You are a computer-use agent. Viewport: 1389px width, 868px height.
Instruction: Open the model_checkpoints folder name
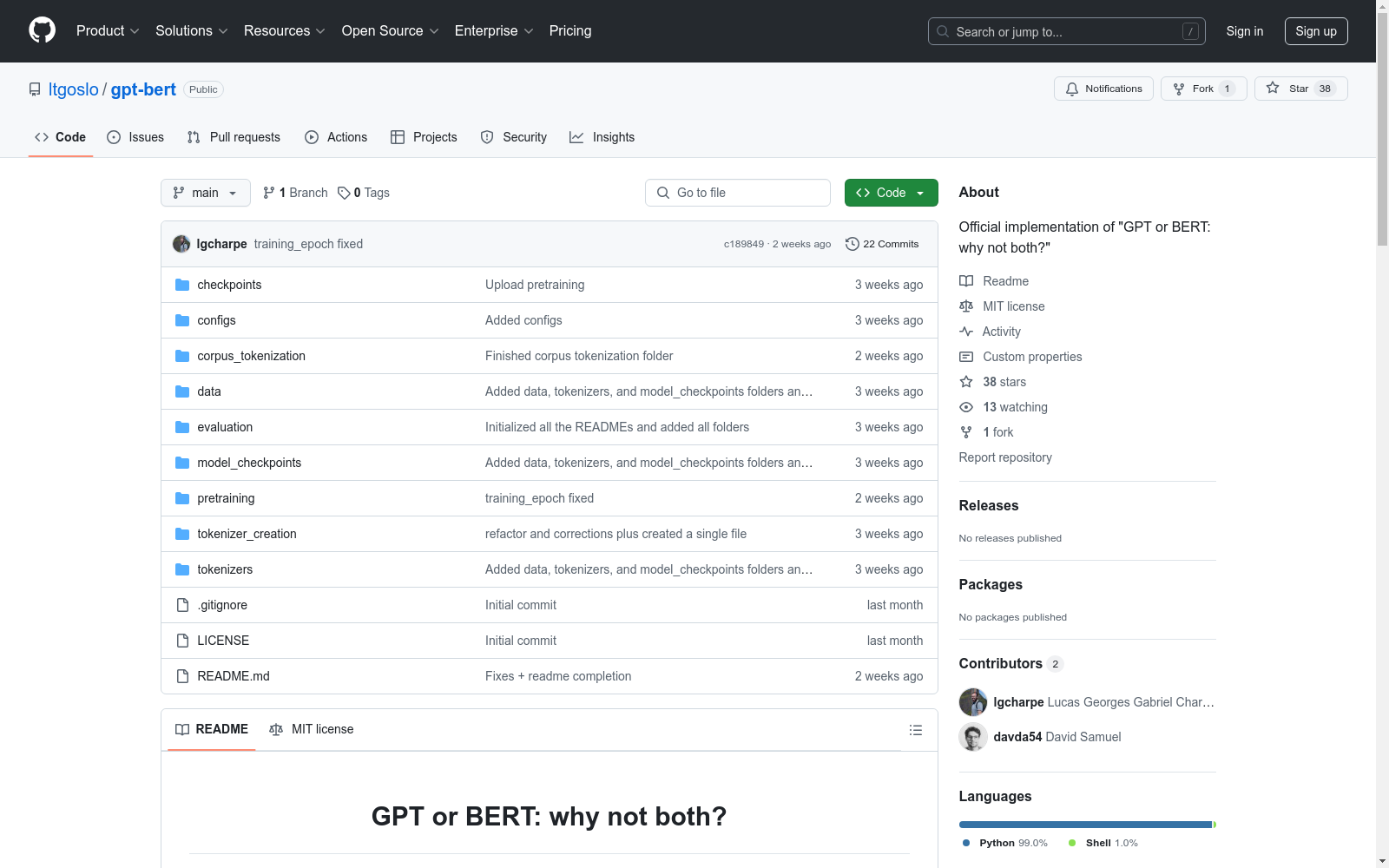tap(249, 463)
